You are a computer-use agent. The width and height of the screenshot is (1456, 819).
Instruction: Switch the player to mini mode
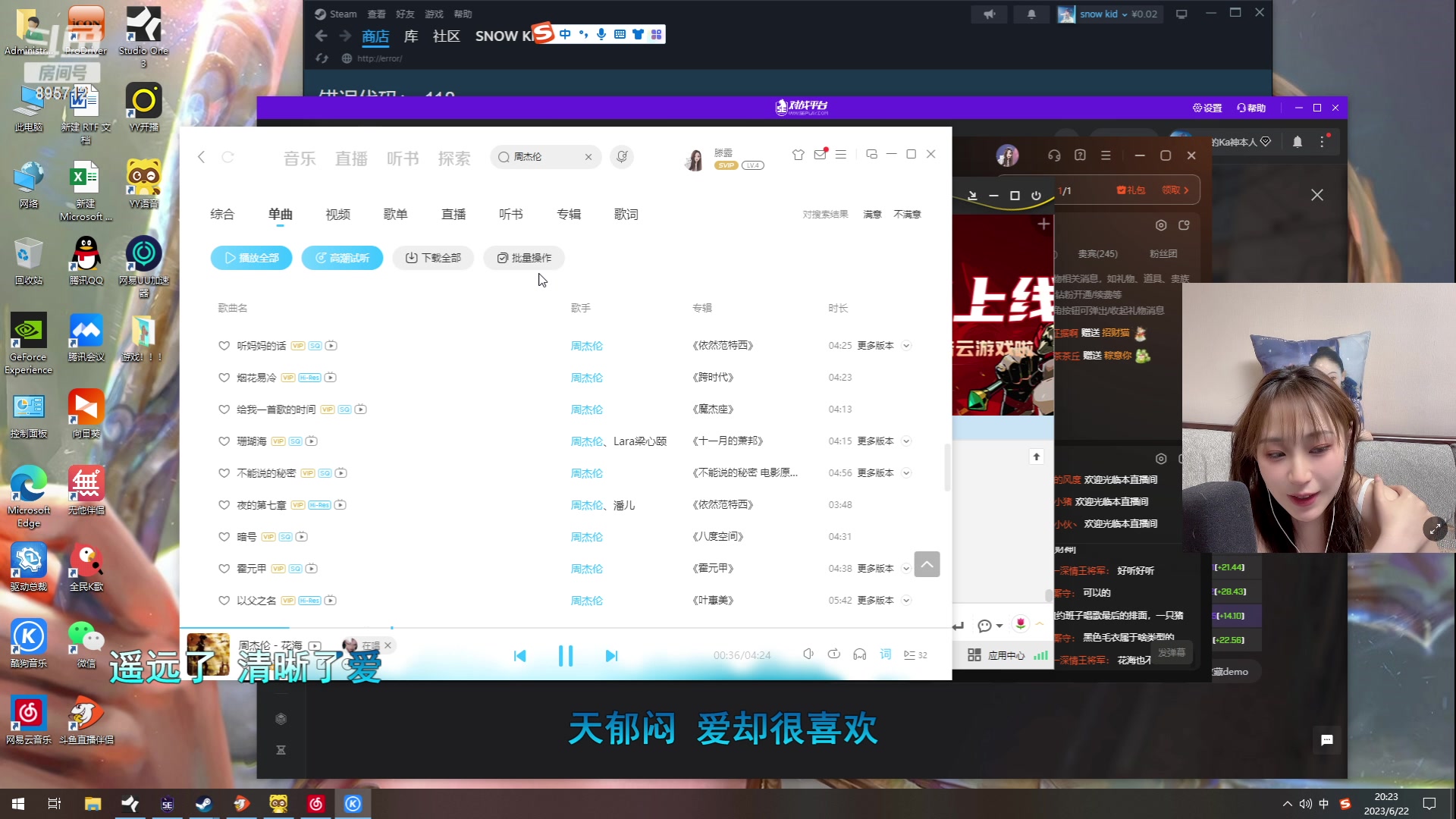coord(871,154)
